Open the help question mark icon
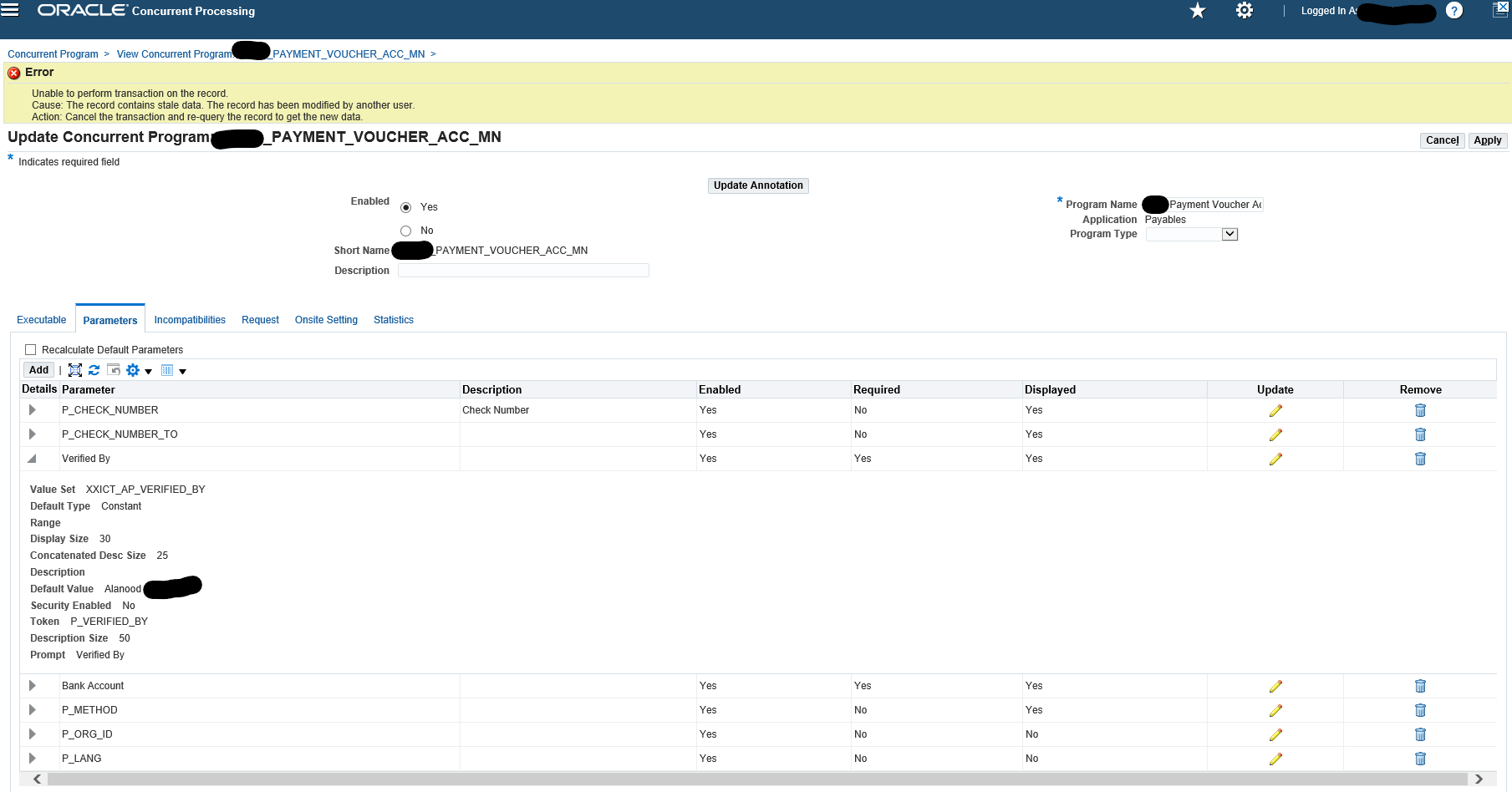 pyautogui.click(x=1454, y=10)
